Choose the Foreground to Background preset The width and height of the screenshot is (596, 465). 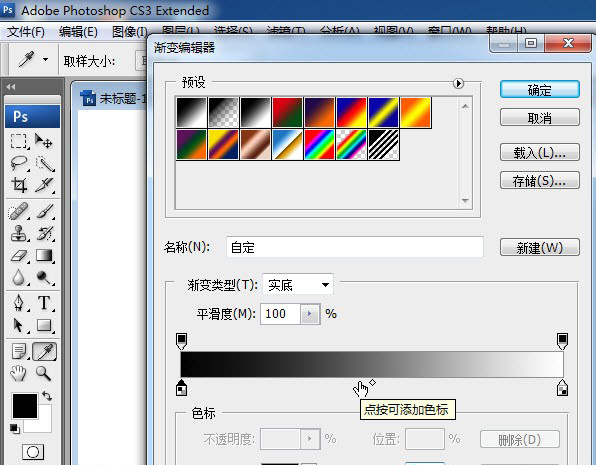[x=192, y=113]
